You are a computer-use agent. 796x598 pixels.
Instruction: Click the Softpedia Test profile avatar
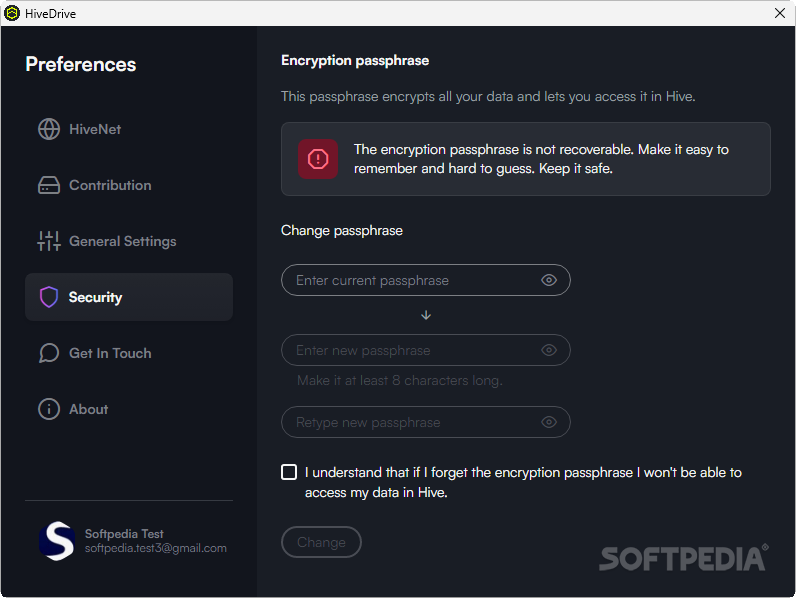click(57, 541)
